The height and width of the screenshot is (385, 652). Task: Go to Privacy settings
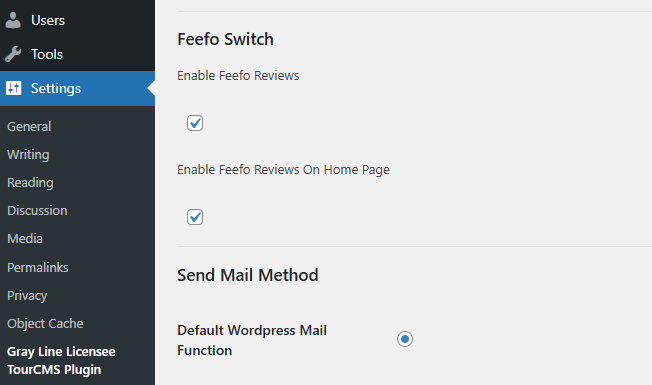[x=27, y=296]
